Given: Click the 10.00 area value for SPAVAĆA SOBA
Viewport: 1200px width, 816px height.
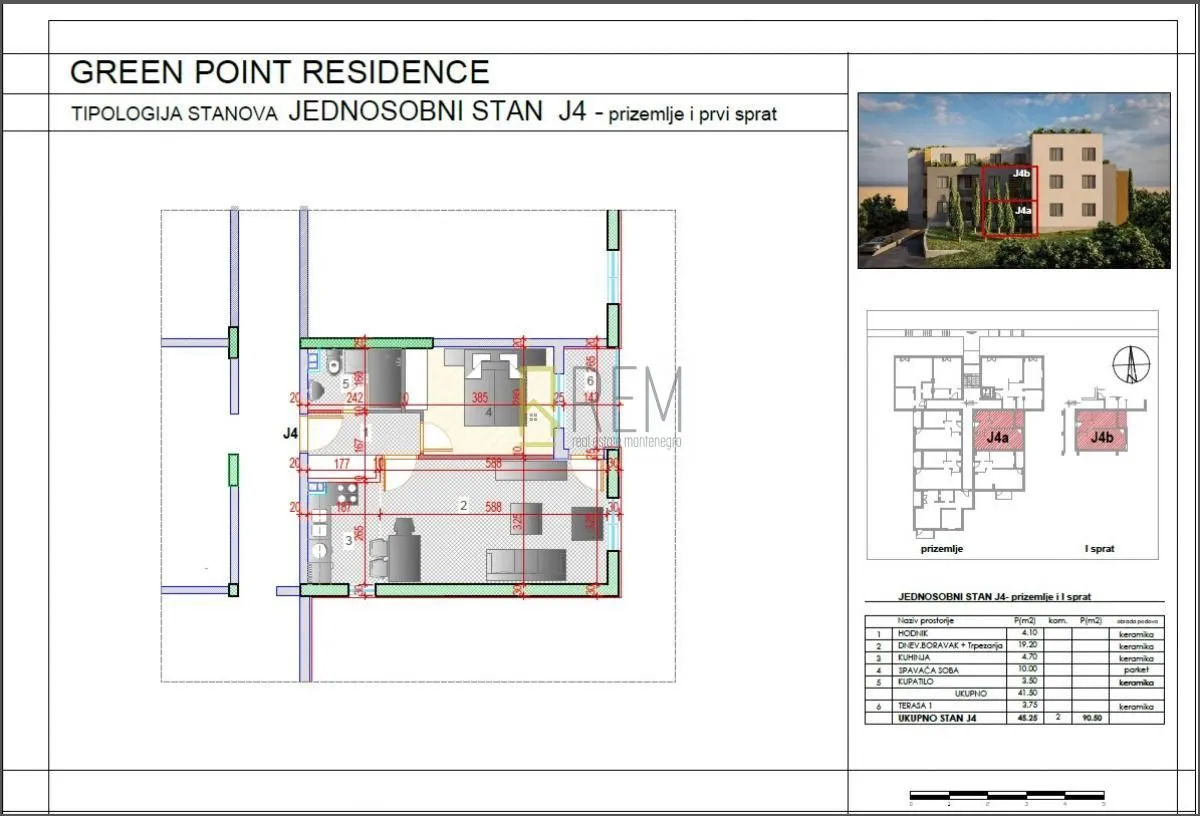Looking at the screenshot, I should point(1027,669).
